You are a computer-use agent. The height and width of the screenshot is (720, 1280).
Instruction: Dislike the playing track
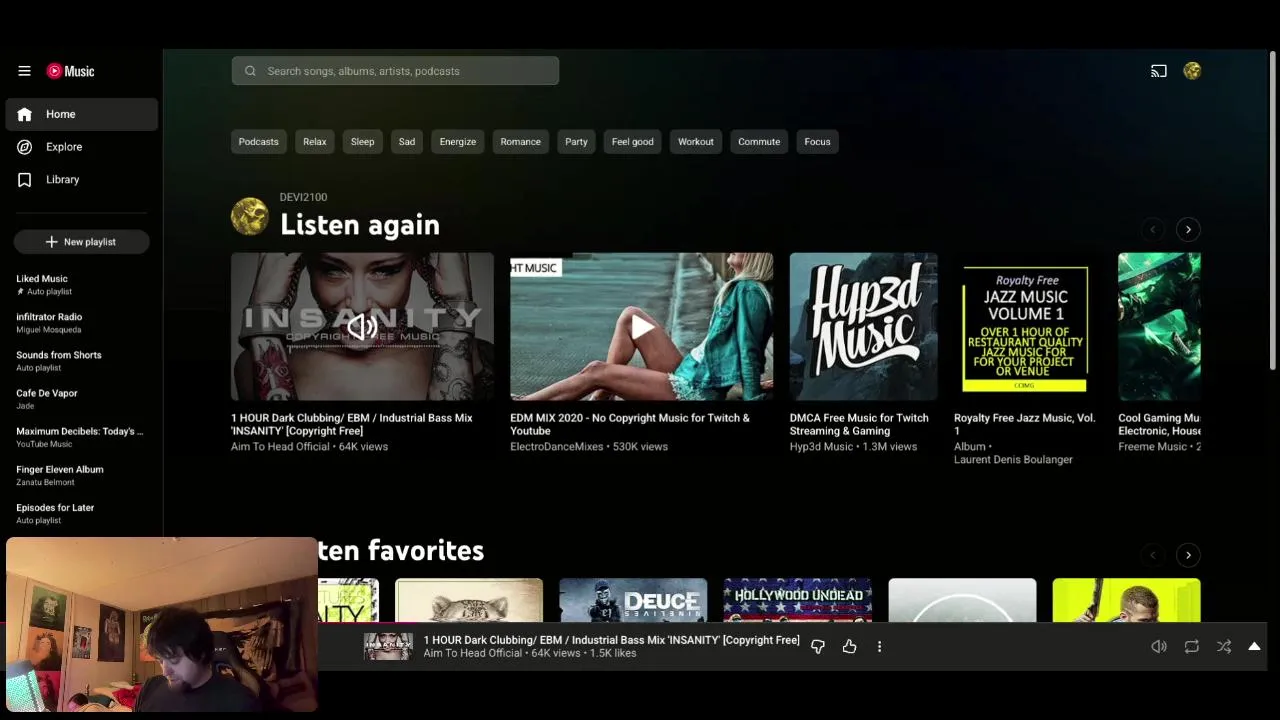click(x=818, y=647)
